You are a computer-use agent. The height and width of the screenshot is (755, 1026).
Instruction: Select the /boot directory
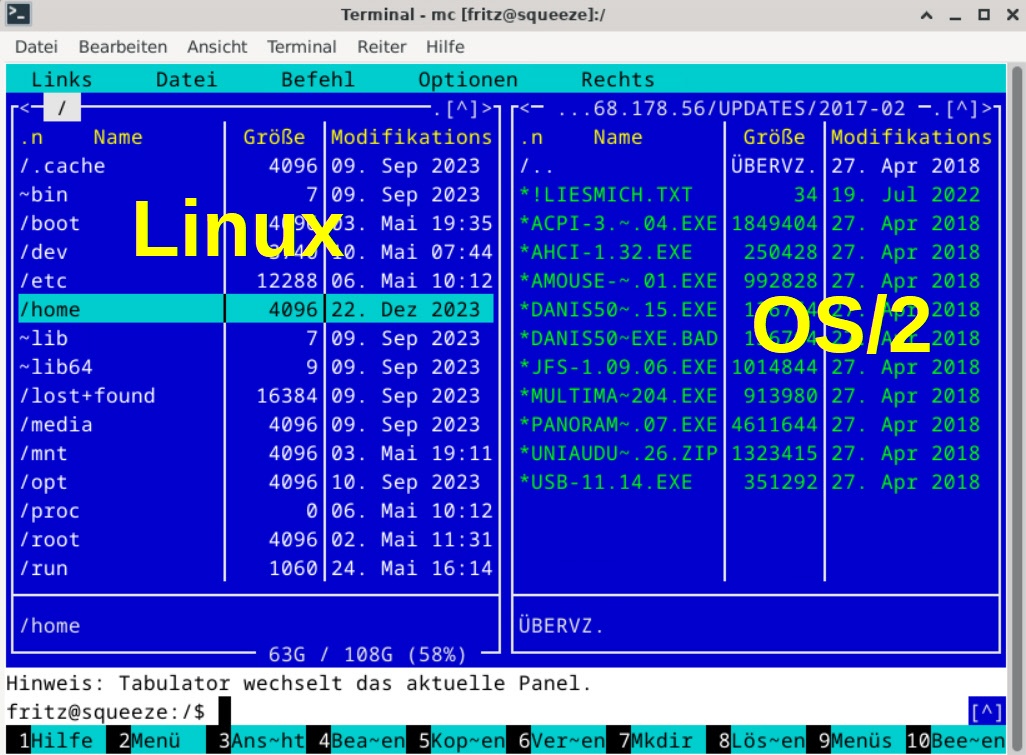click(x=256, y=224)
